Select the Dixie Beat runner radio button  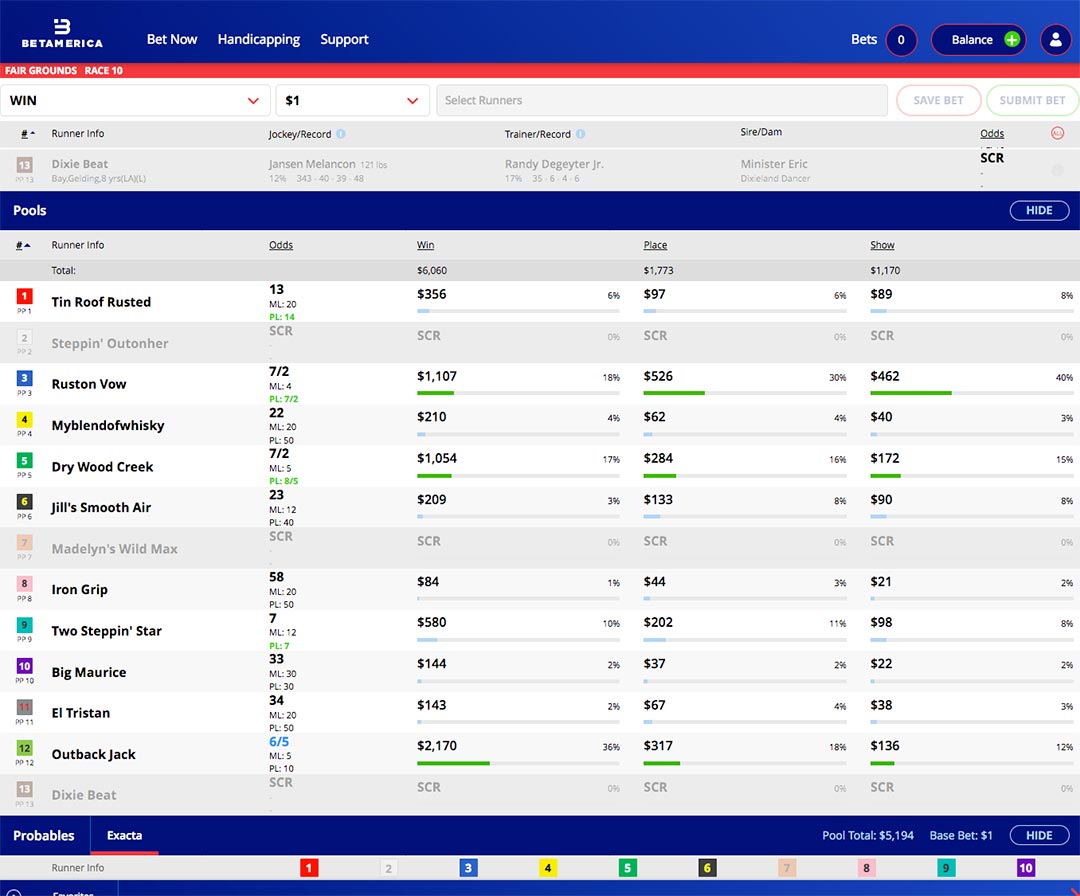tap(1057, 170)
